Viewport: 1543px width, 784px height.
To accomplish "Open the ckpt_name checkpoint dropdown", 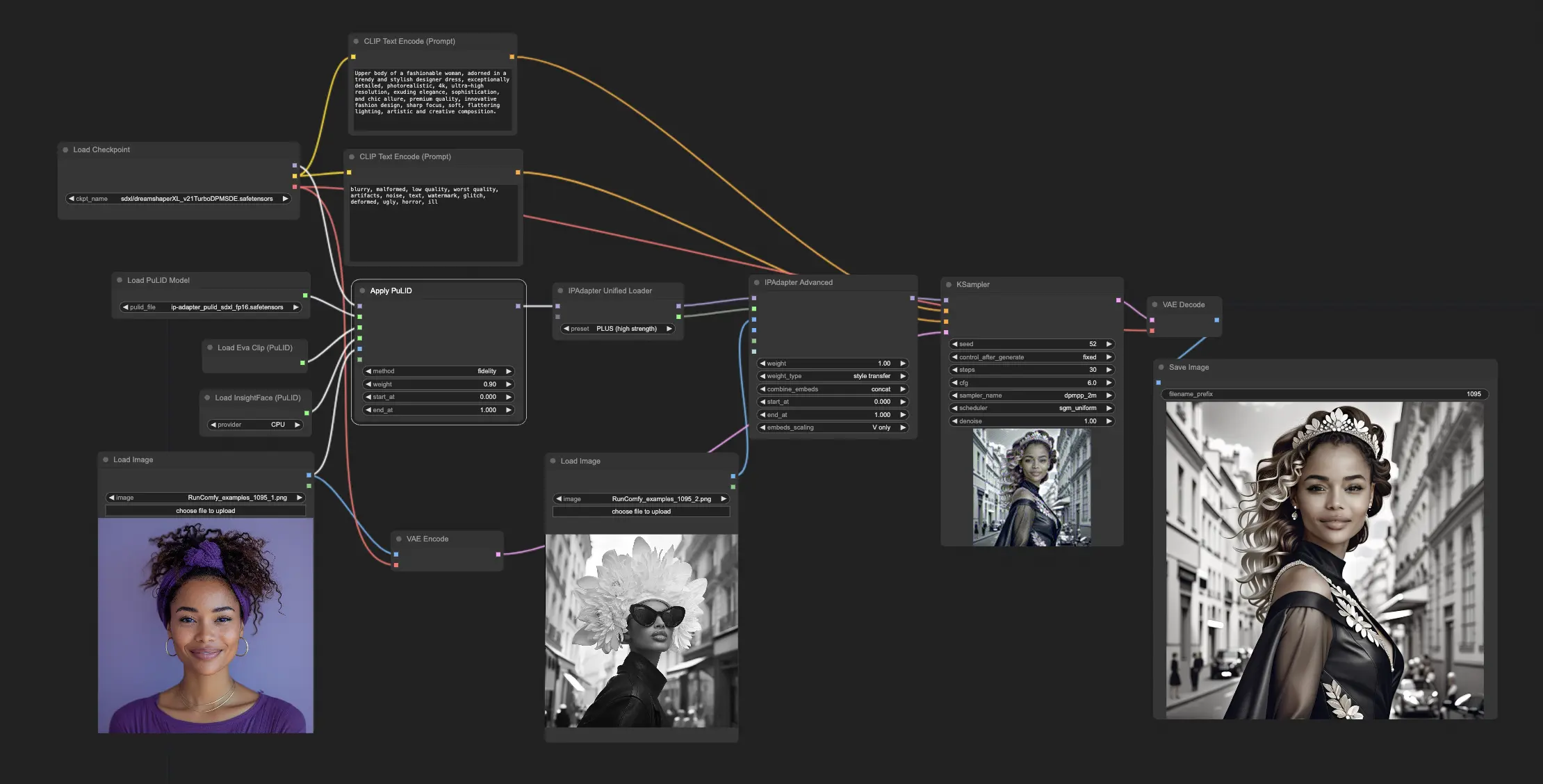I will [x=179, y=199].
